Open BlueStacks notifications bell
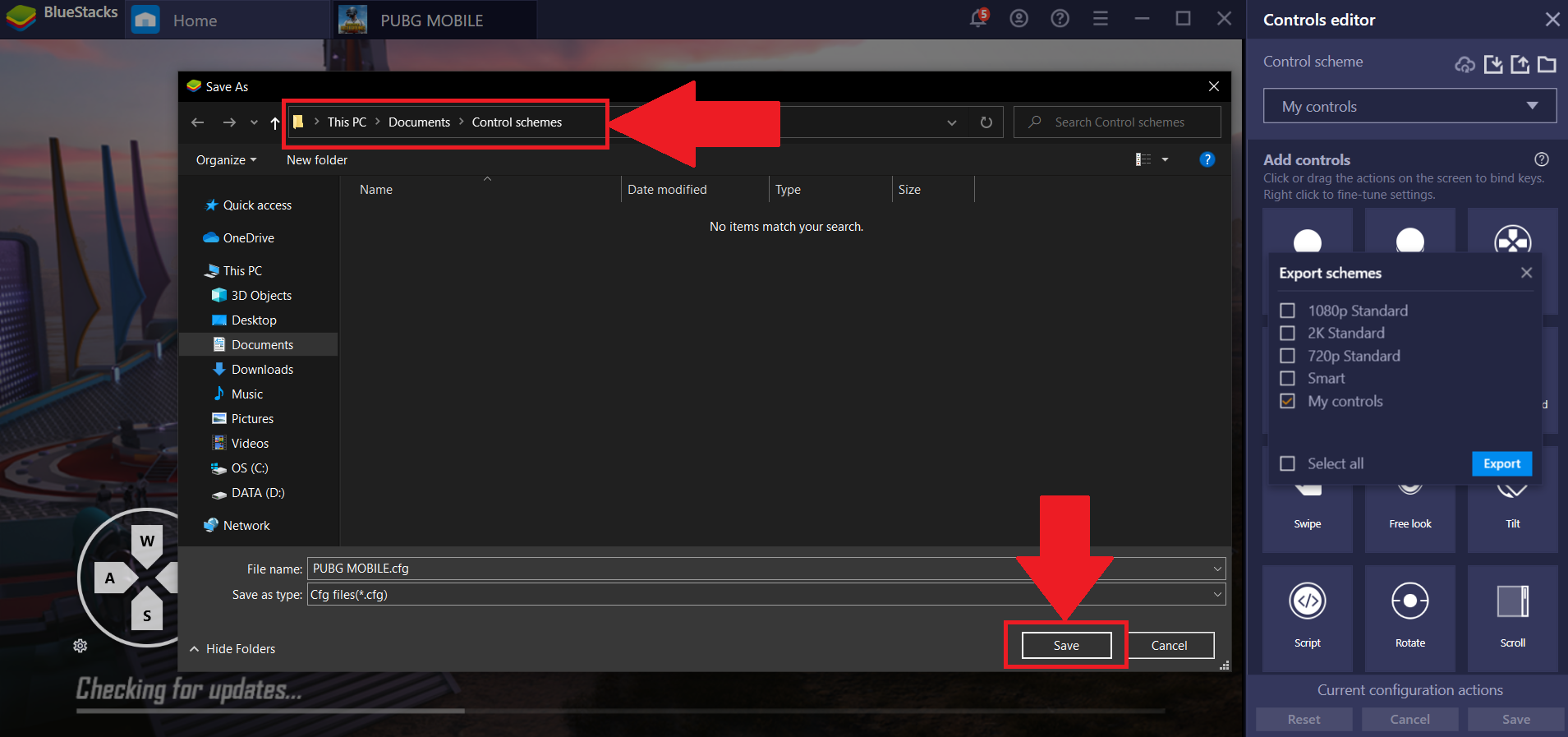Image resolution: width=1568 pixels, height=737 pixels. point(978,18)
